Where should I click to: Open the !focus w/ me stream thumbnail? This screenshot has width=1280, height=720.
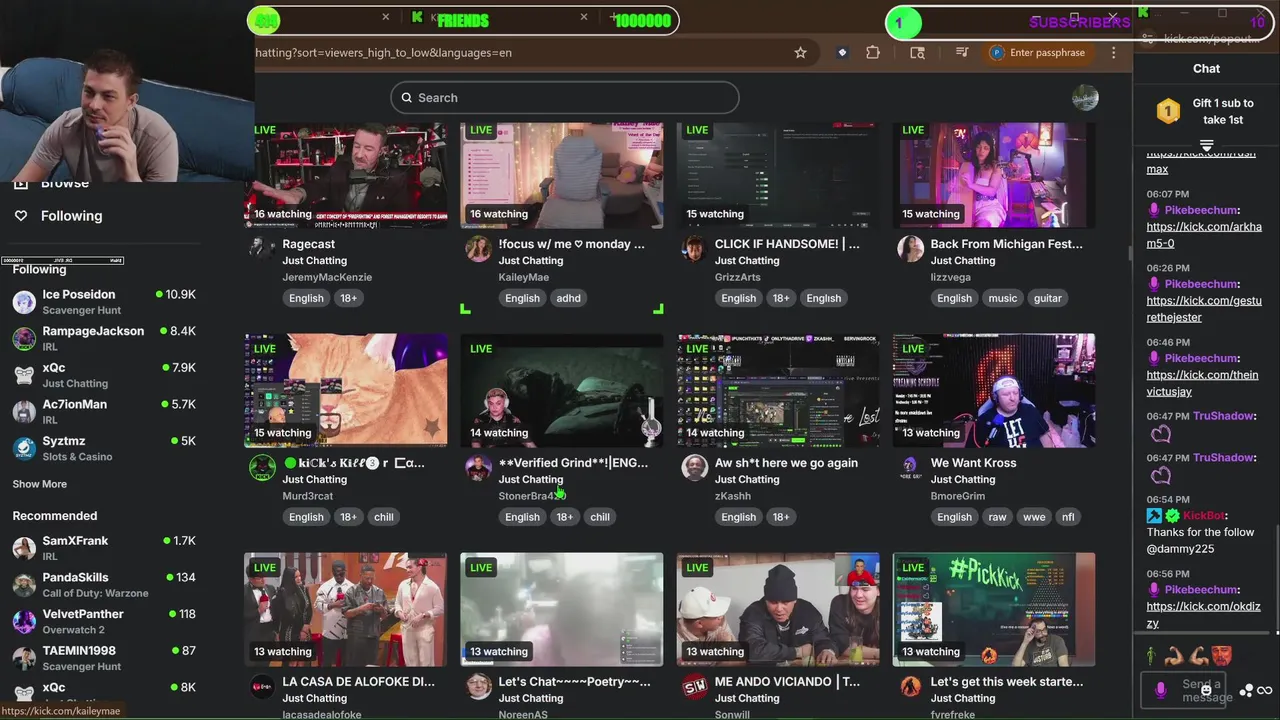pyautogui.click(x=562, y=175)
